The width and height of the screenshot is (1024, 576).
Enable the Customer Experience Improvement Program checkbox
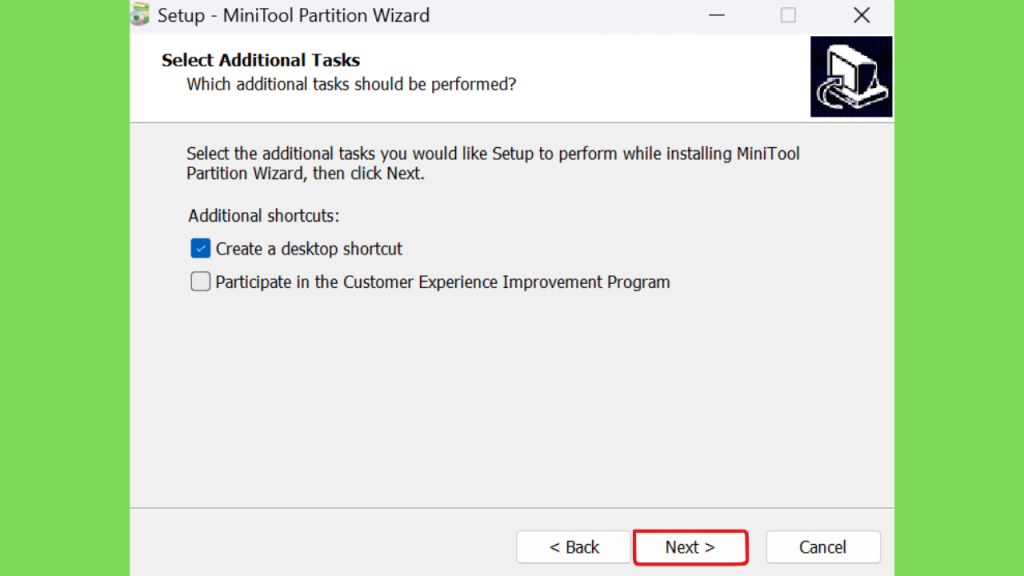pos(200,281)
